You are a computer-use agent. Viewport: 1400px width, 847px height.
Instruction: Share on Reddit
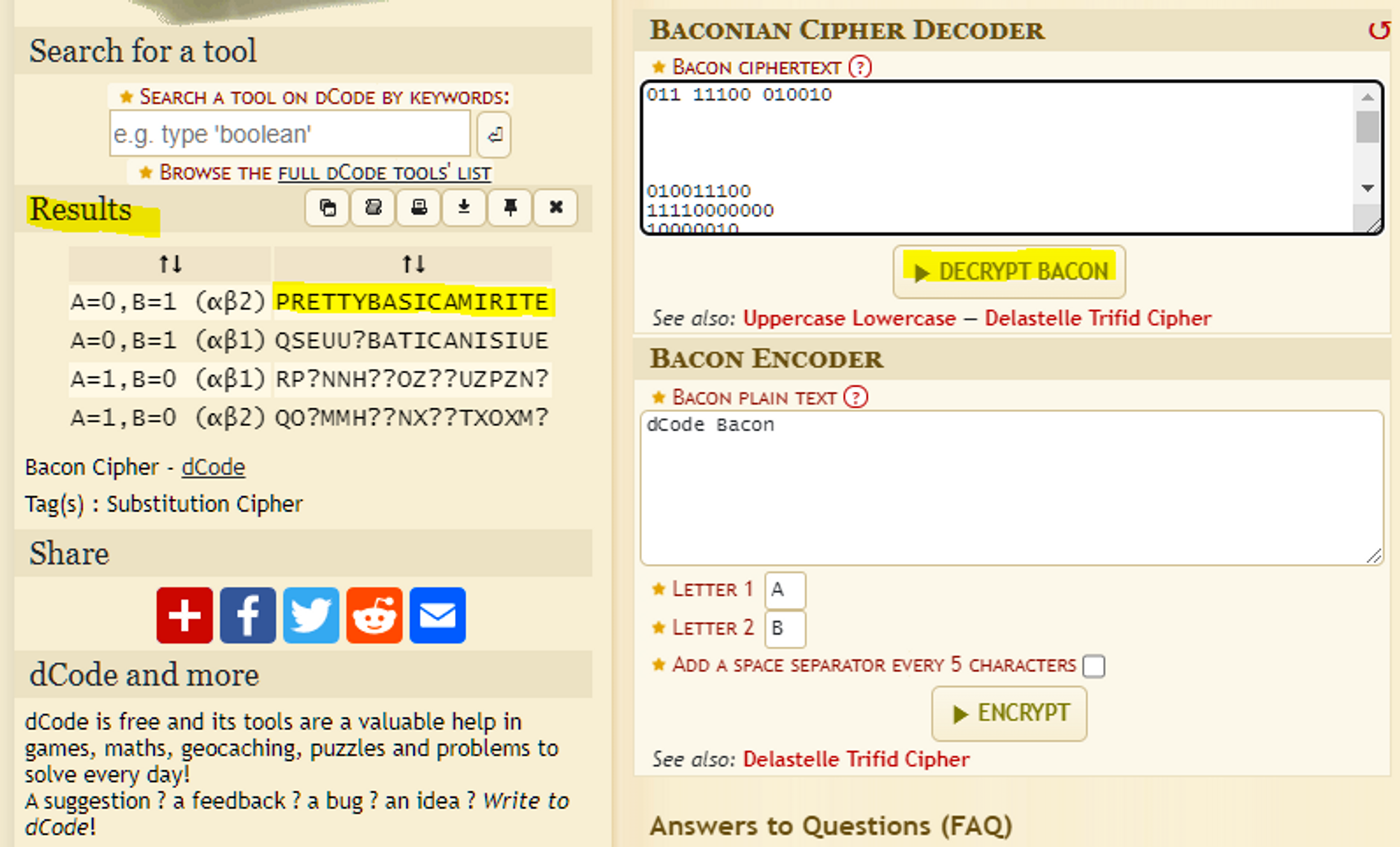point(375,615)
